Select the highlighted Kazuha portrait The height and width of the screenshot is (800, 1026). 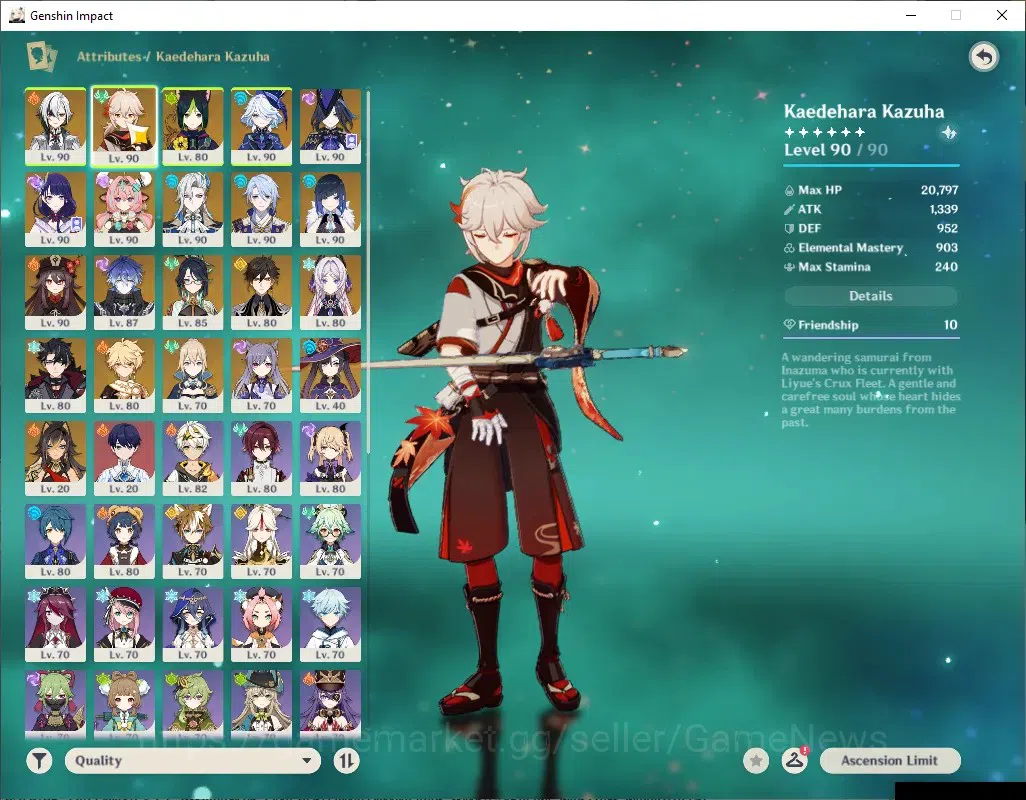coord(124,126)
